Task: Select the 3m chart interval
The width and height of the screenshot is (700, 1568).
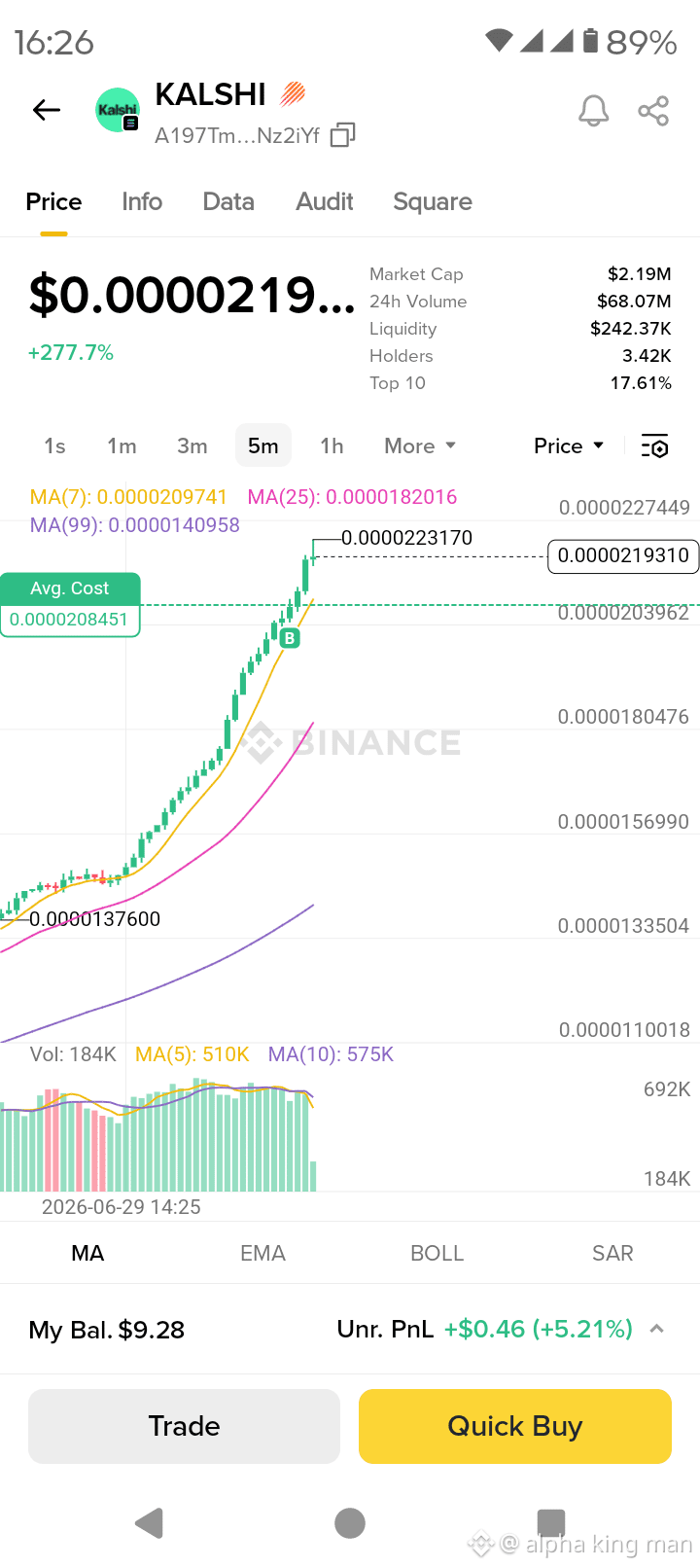Action: tap(192, 445)
